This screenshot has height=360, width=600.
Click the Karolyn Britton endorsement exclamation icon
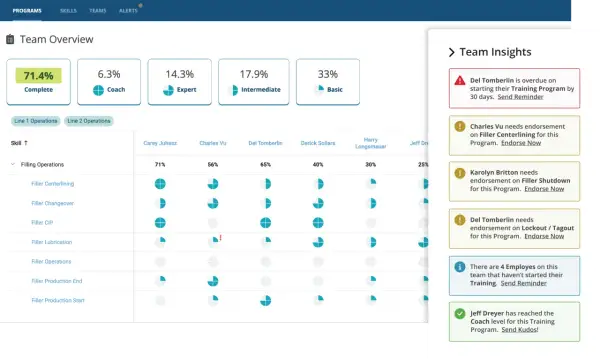(460, 173)
